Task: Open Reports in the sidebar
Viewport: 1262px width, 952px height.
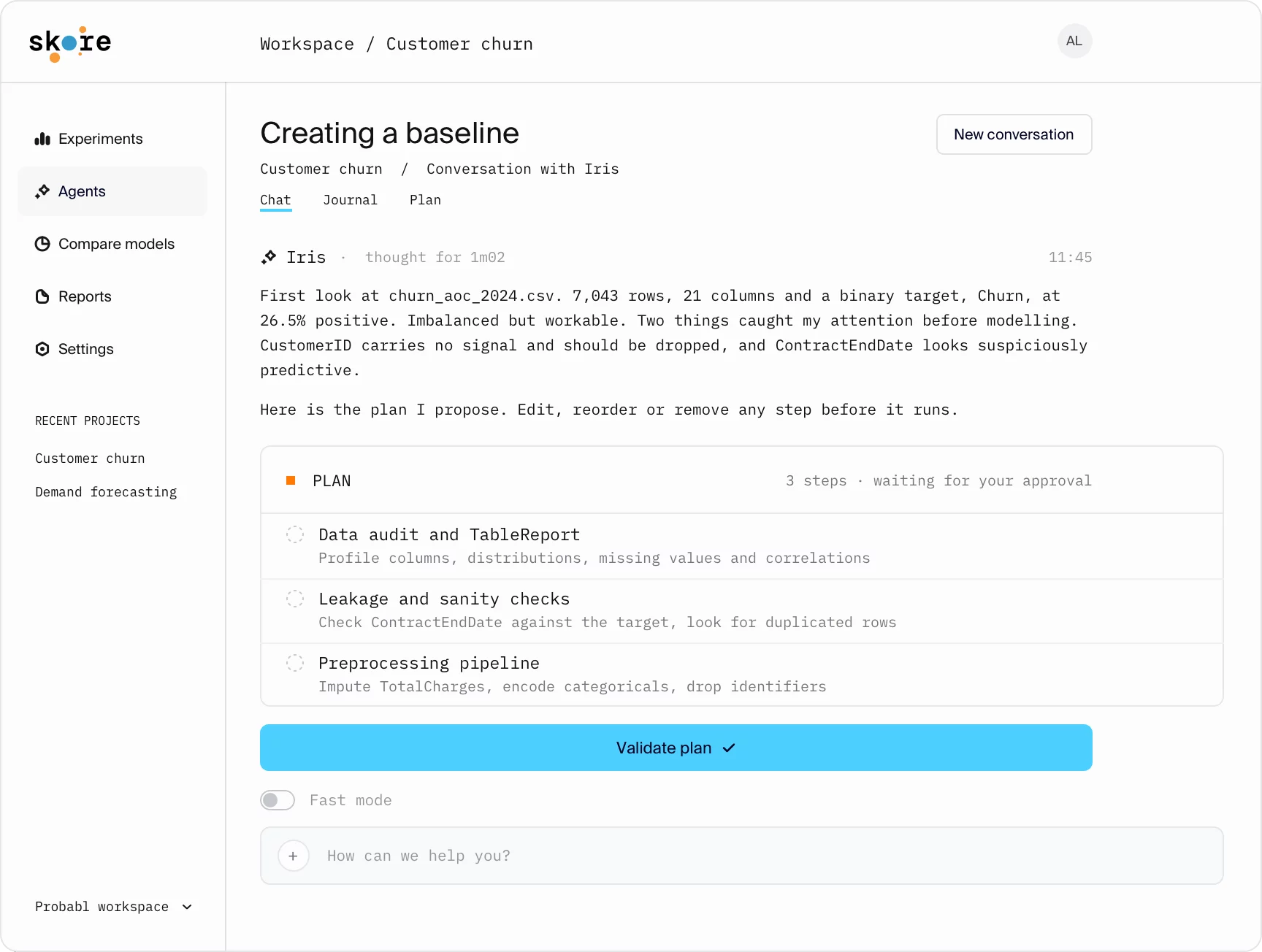Action: coord(112,296)
